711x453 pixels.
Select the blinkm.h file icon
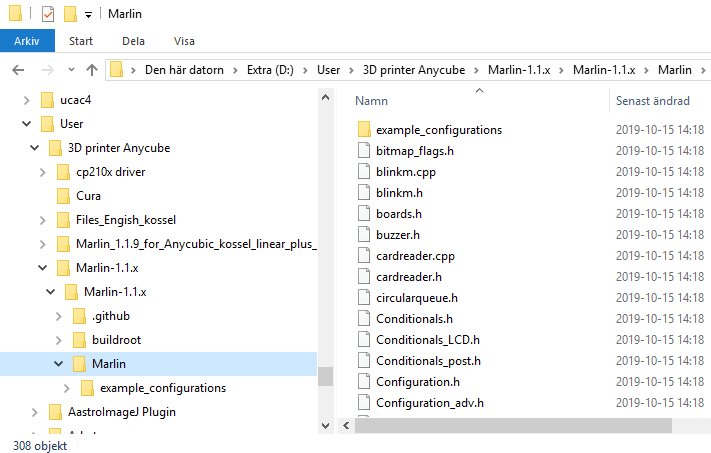(x=364, y=192)
